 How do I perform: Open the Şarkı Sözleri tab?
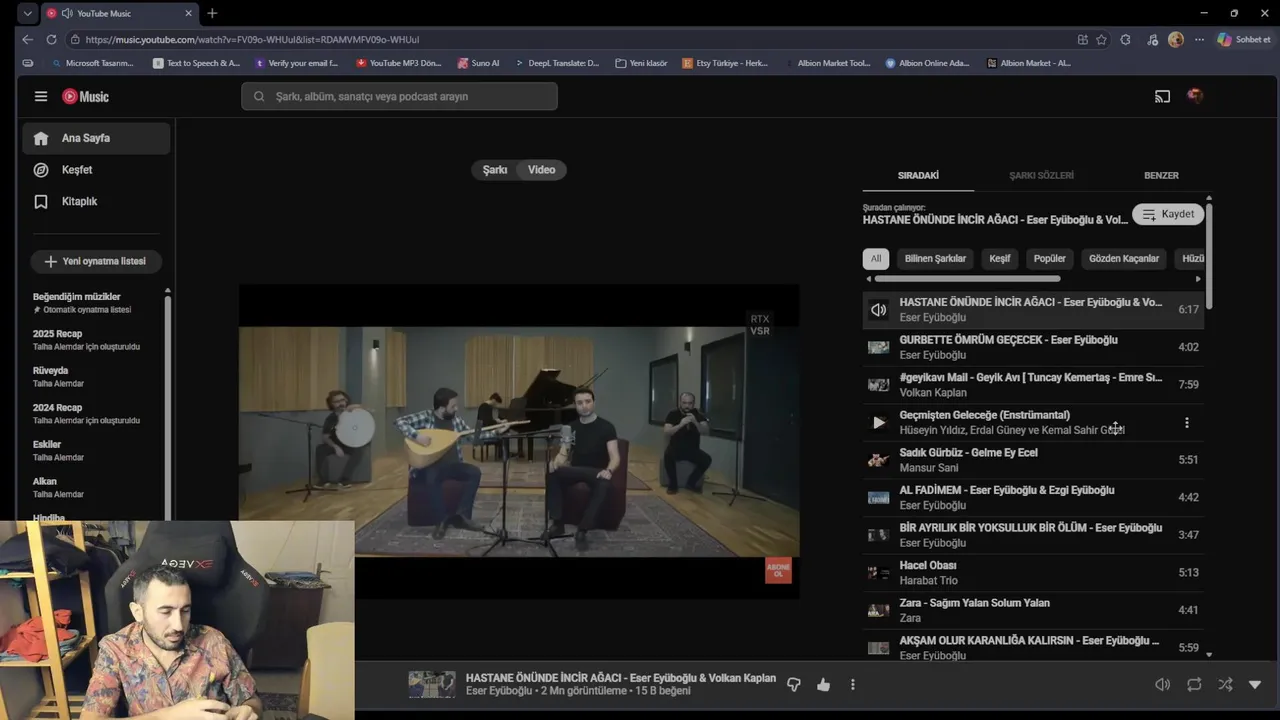point(1041,175)
